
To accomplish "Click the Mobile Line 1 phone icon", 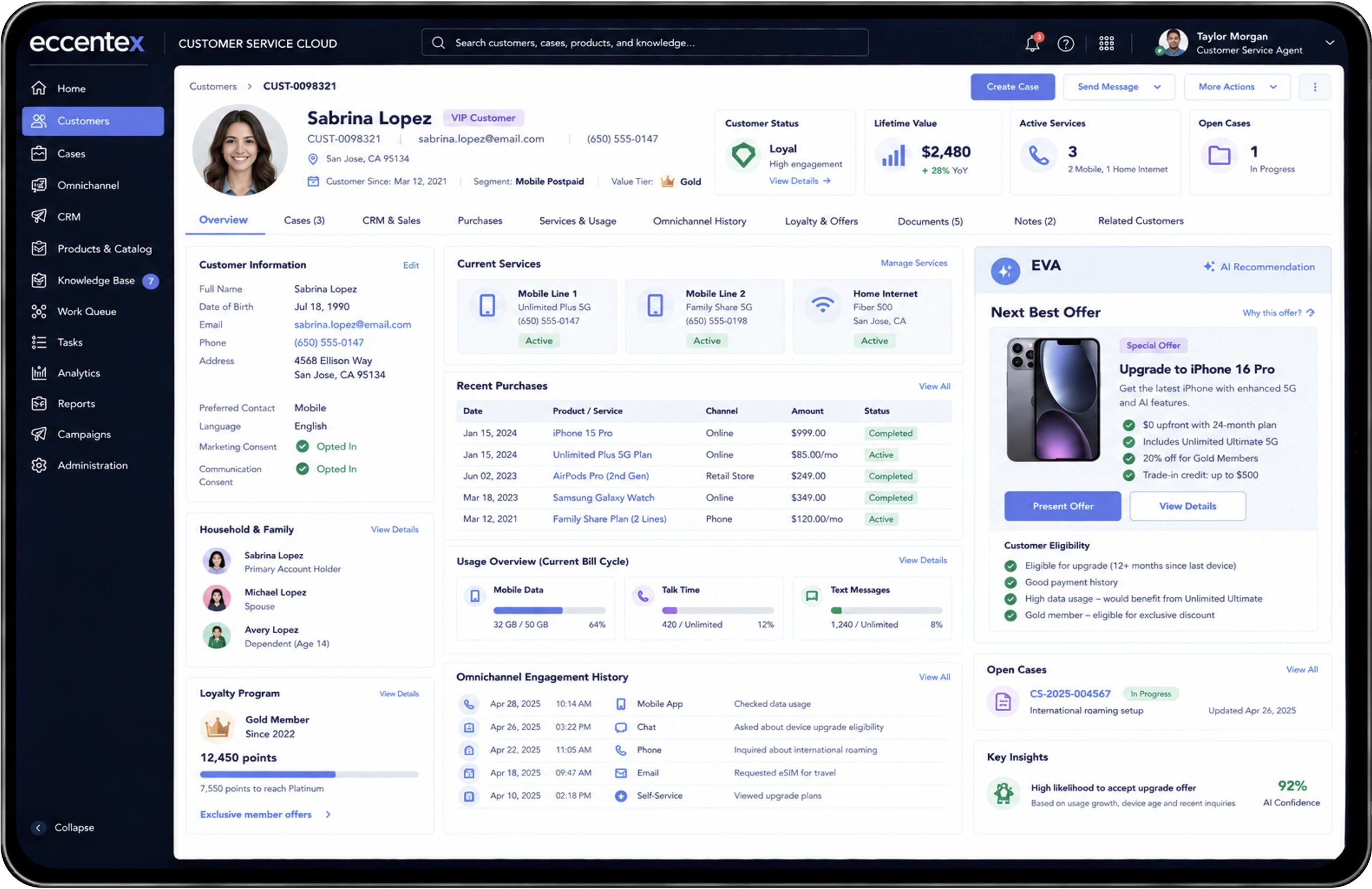I will (x=487, y=305).
